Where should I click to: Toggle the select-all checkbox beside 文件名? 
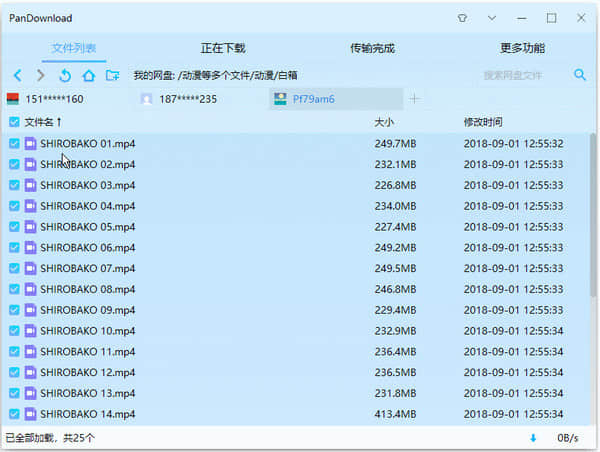[14, 122]
